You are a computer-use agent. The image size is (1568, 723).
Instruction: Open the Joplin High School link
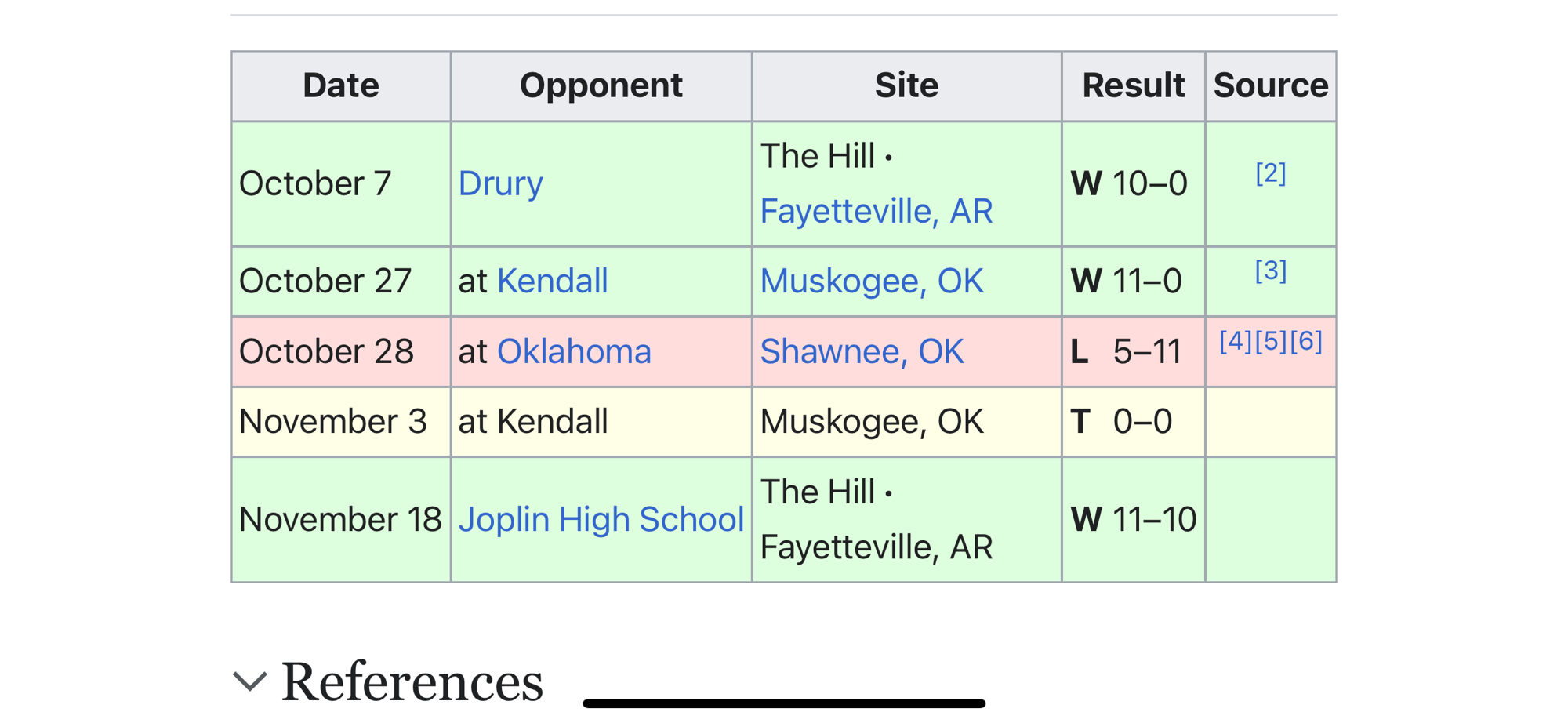601,520
